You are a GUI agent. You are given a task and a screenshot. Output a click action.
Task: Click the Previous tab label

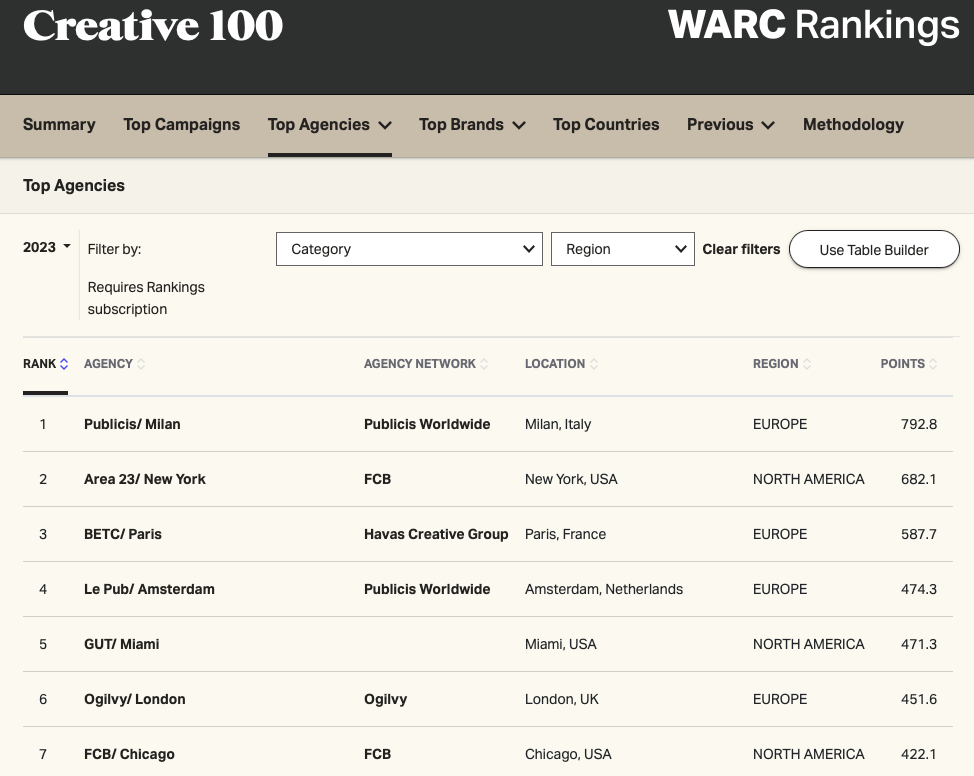coord(720,124)
